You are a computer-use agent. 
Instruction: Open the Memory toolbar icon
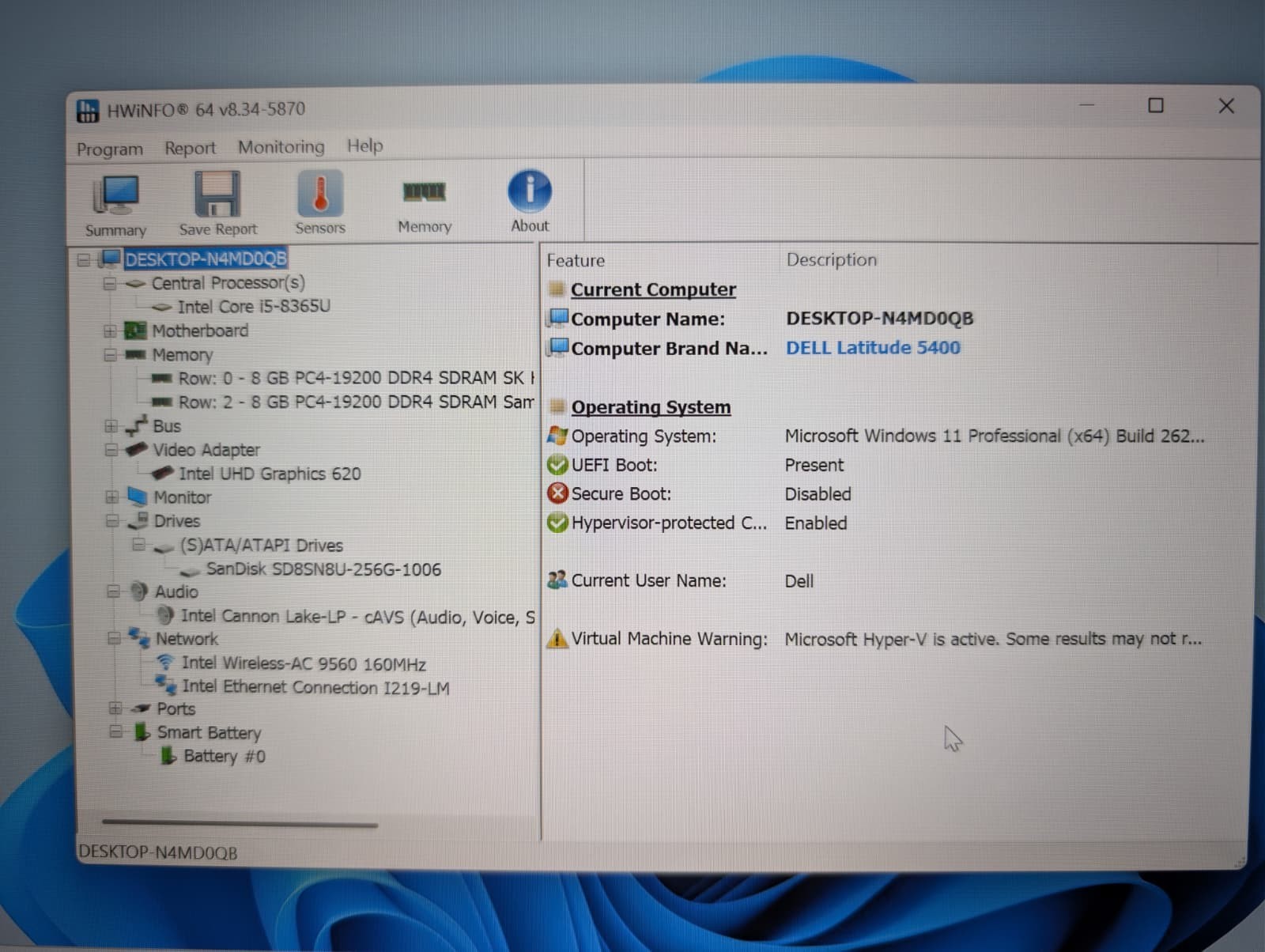point(425,191)
